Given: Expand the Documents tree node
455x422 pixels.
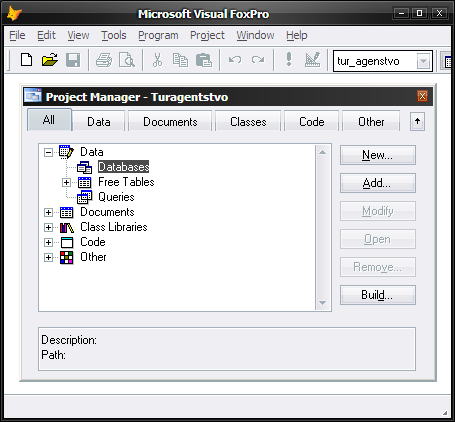Looking at the screenshot, I should [x=48, y=212].
